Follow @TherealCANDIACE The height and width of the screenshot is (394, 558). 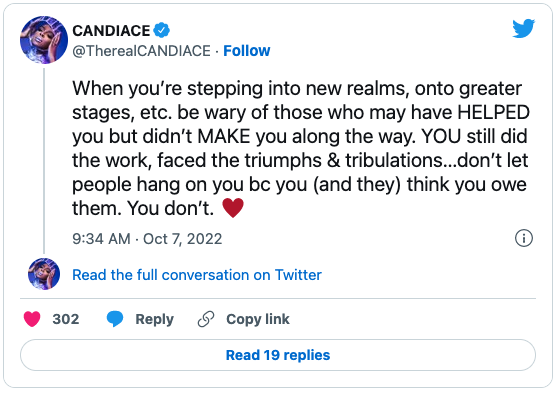(247, 51)
